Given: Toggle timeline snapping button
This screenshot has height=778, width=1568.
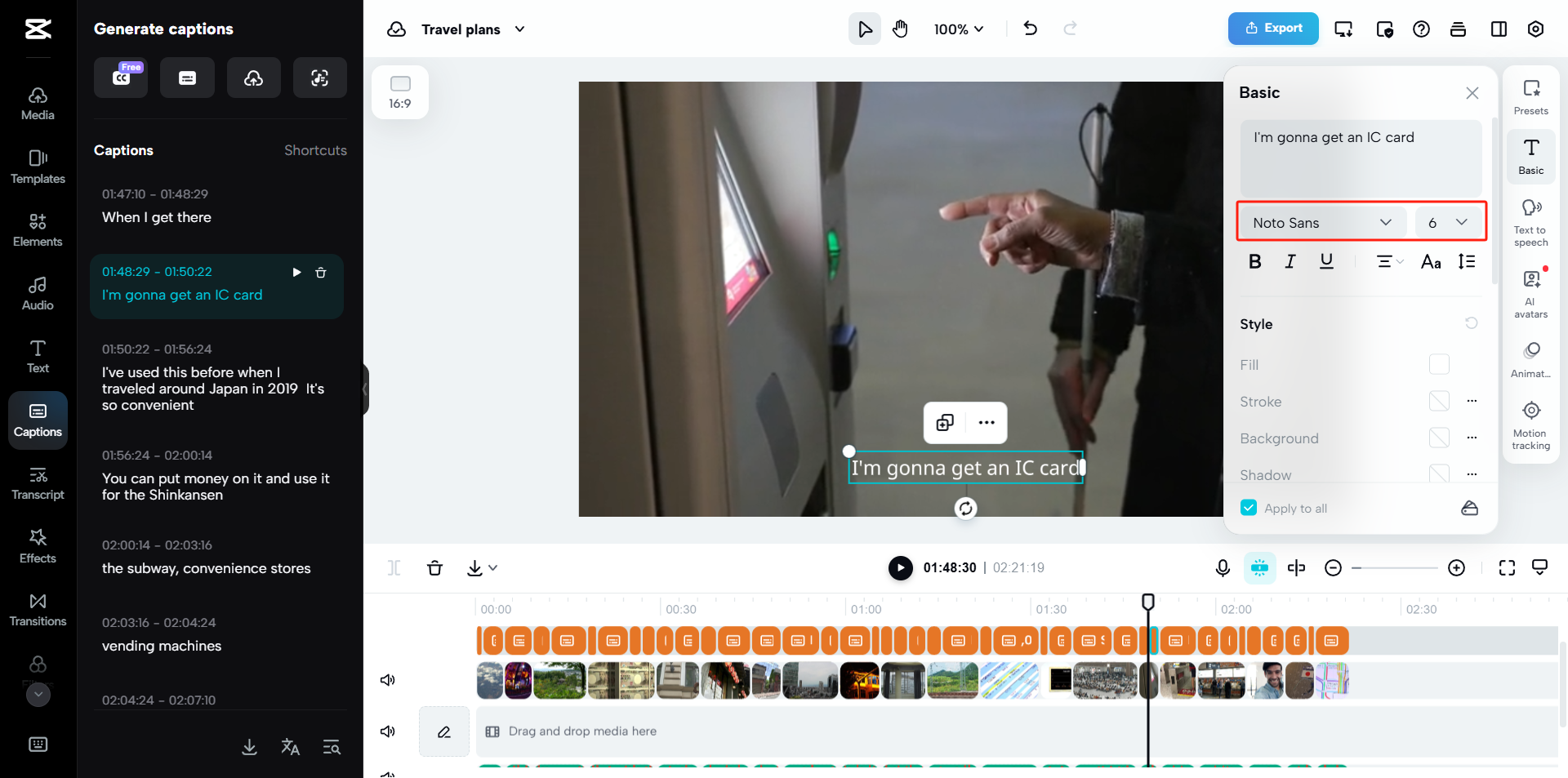Looking at the screenshot, I should (x=1259, y=568).
